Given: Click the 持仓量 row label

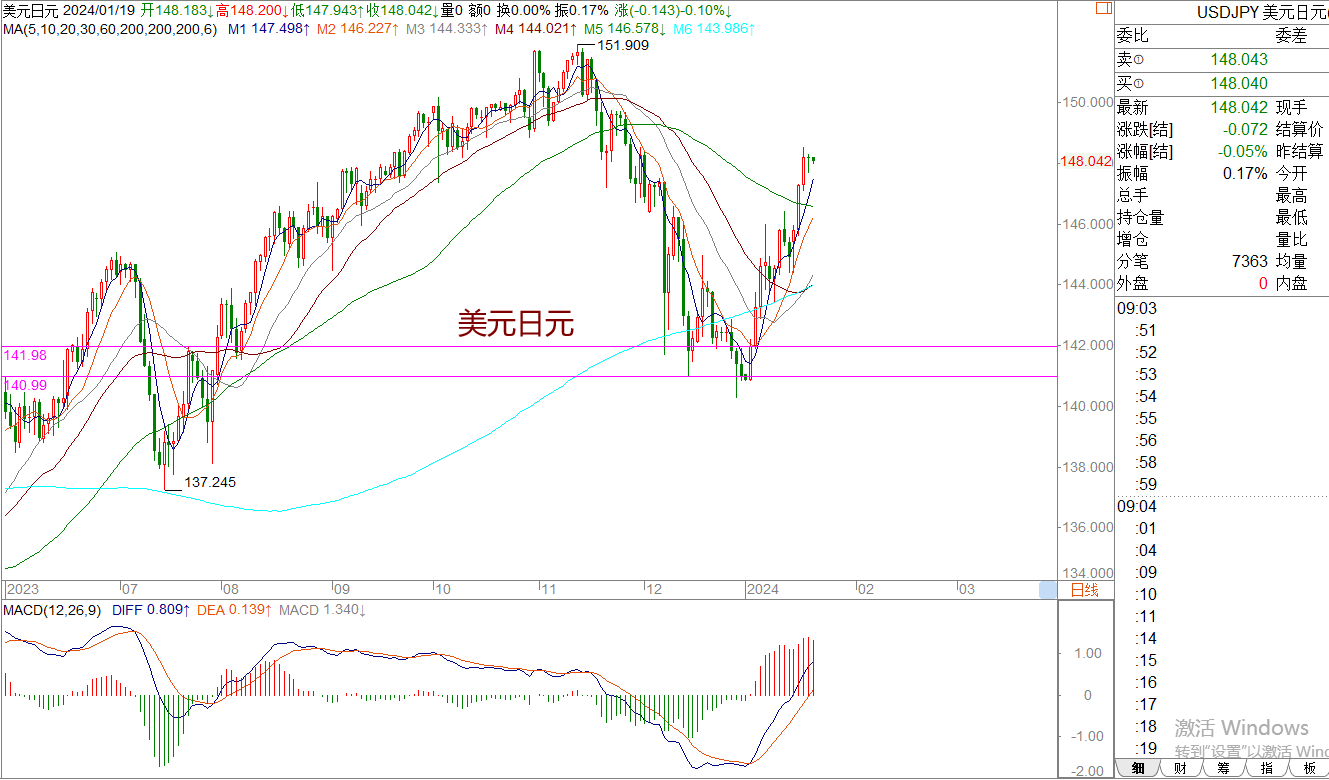Looking at the screenshot, I should 1141,217.
